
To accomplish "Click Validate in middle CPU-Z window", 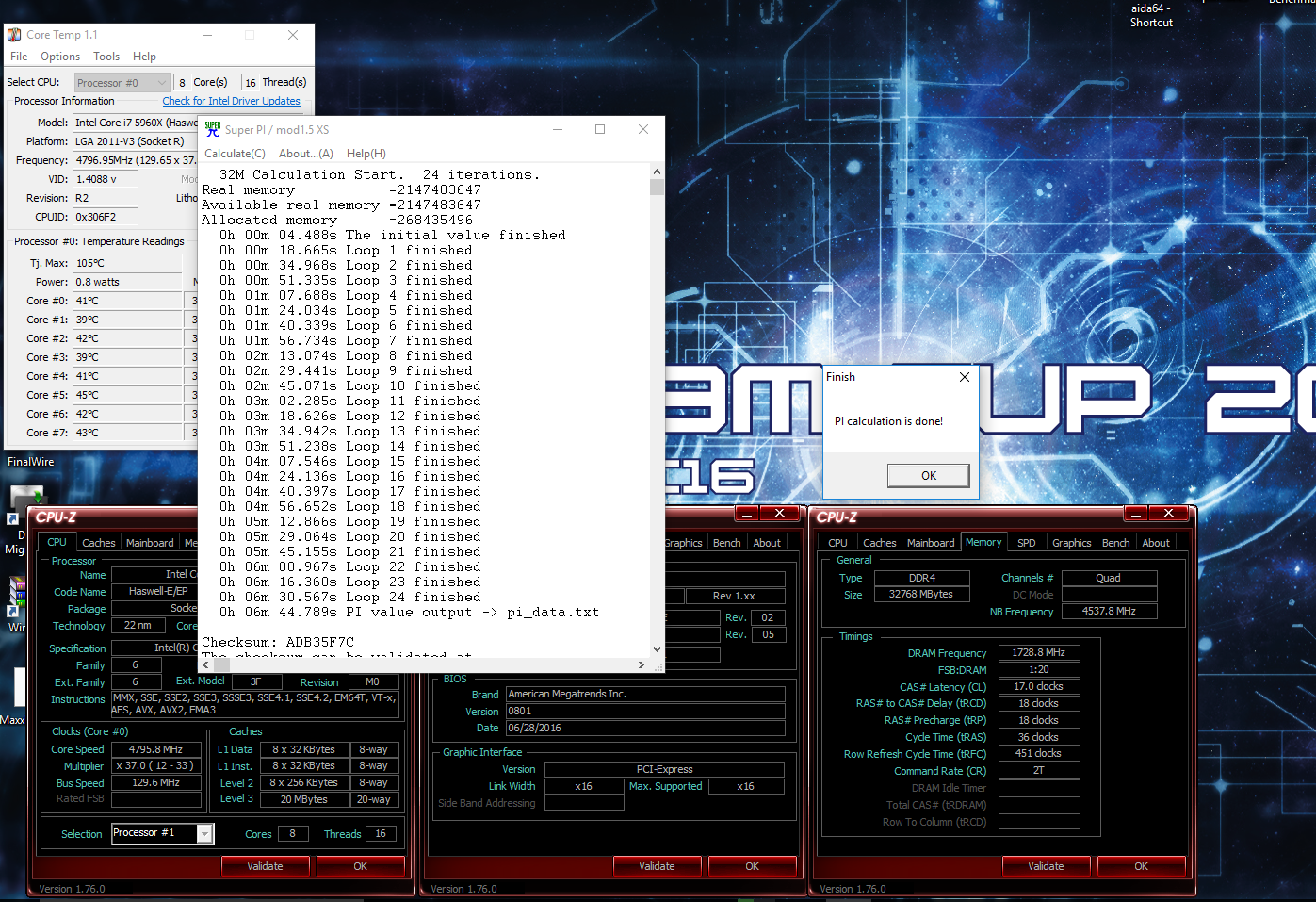I will [x=657, y=866].
